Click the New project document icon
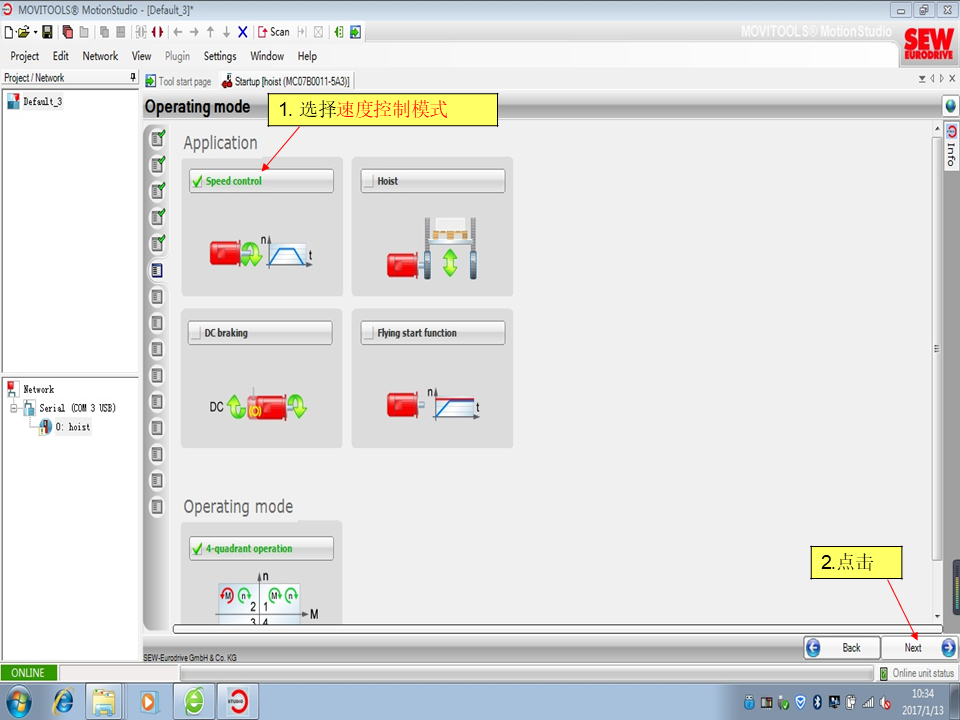This screenshot has width=960, height=720. pos(9,32)
